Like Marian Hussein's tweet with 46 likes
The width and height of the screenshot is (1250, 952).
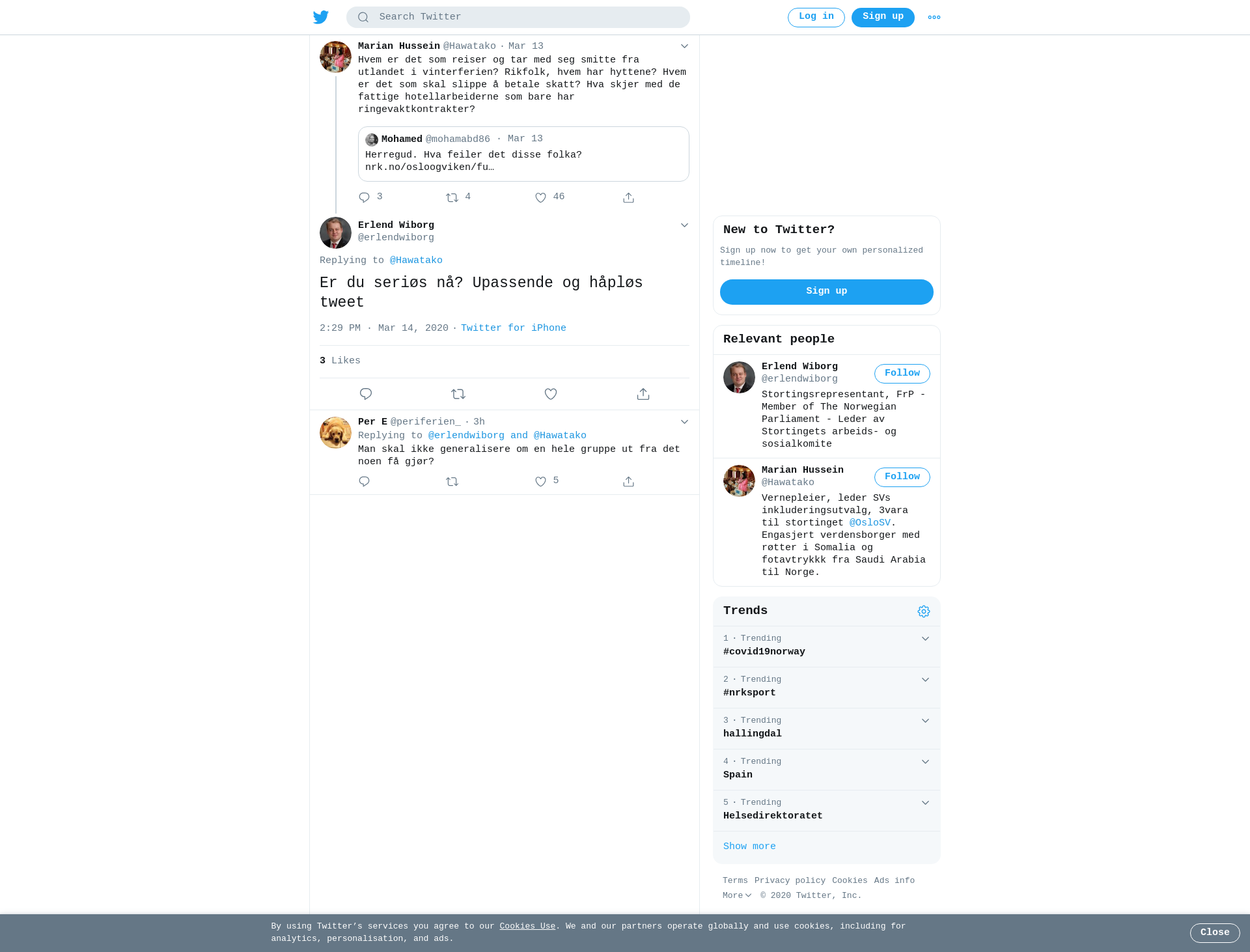tap(540, 197)
